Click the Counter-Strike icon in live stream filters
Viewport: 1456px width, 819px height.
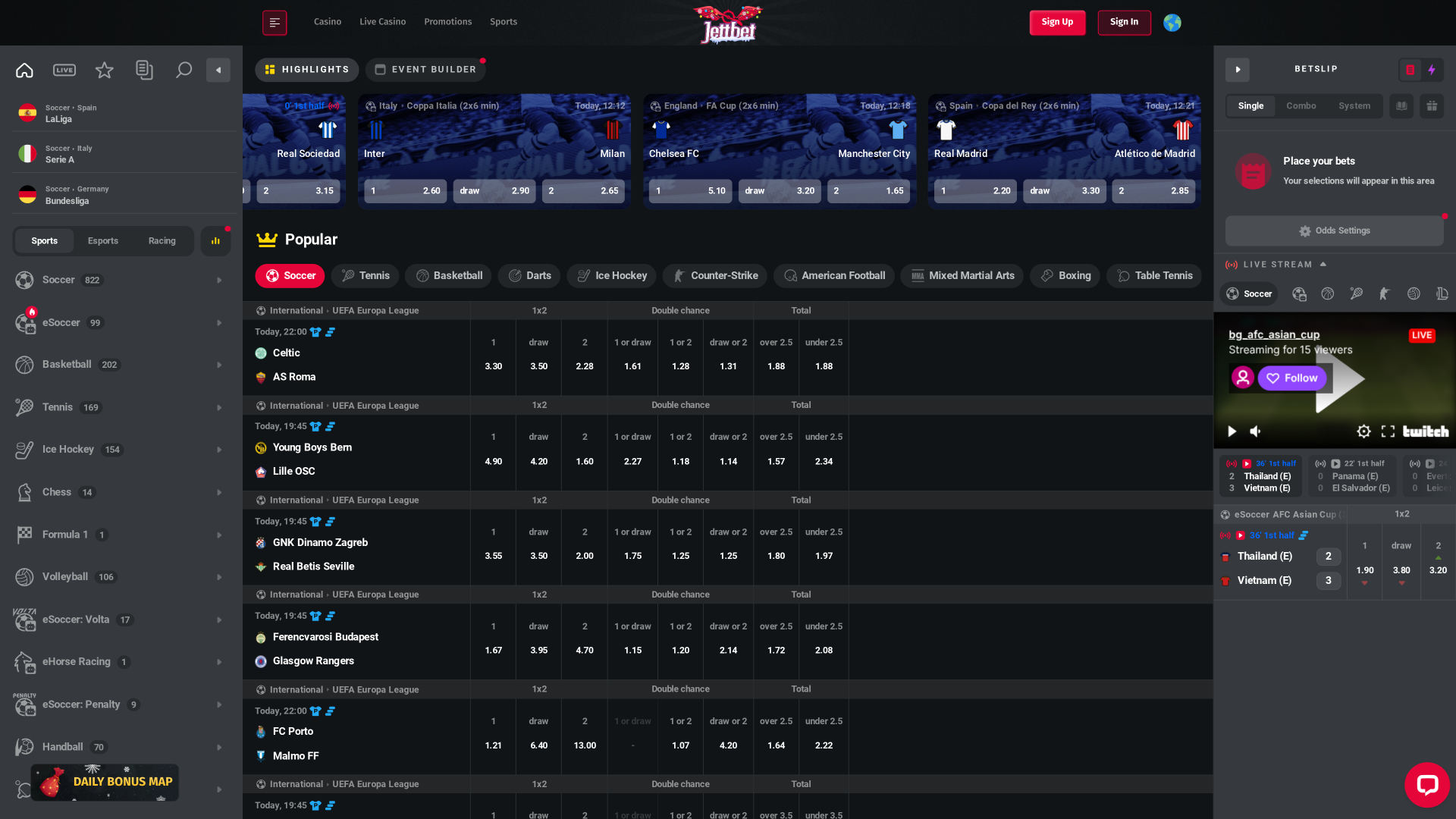click(x=1385, y=293)
